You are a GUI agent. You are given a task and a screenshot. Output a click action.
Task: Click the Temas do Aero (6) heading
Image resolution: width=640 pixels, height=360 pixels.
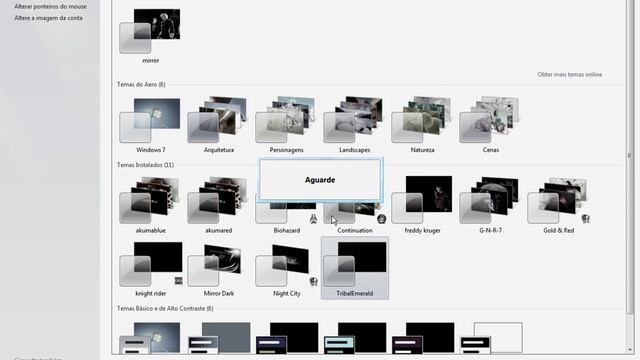point(141,84)
